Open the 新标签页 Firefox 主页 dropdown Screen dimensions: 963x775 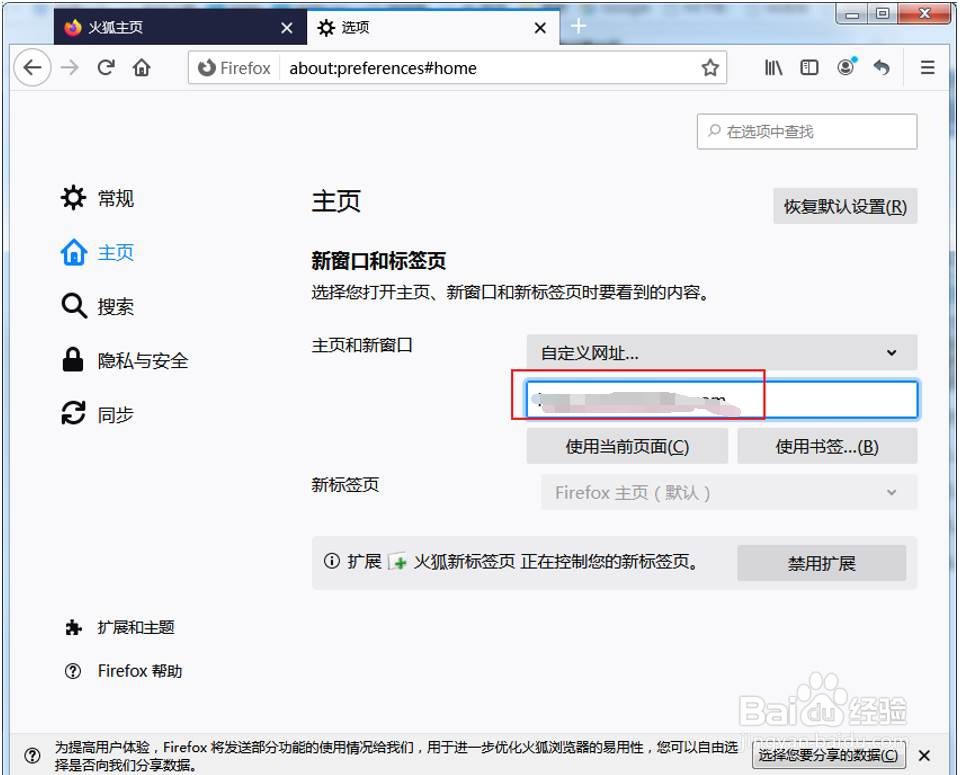point(729,493)
